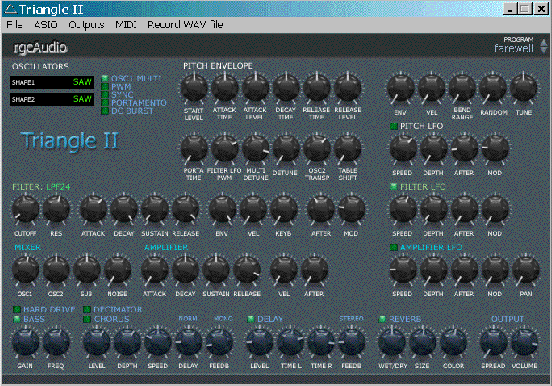Toggle the DELAY effect LED

pyautogui.click(x=251, y=319)
